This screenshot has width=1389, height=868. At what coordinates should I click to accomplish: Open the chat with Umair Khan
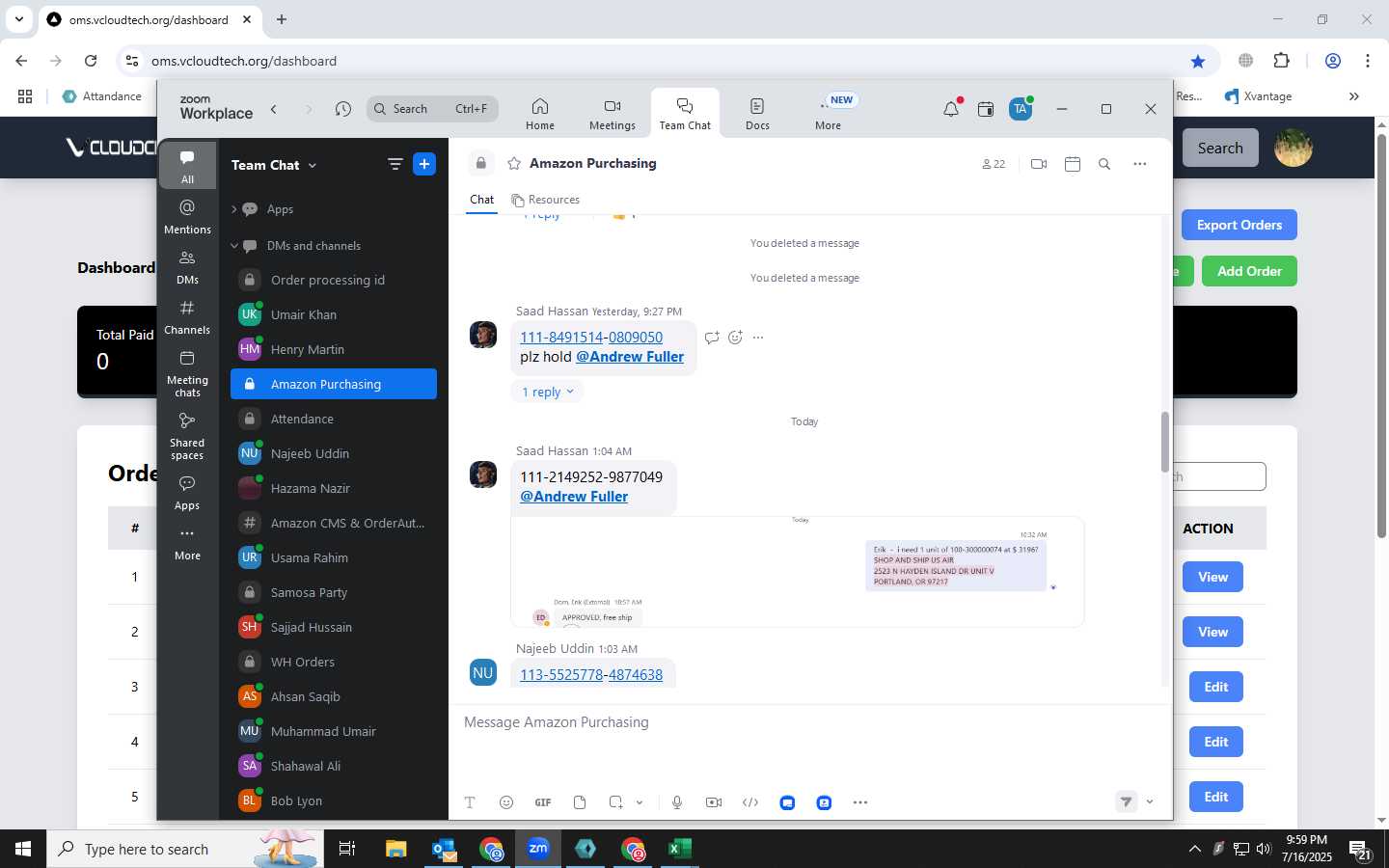pos(334,314)
